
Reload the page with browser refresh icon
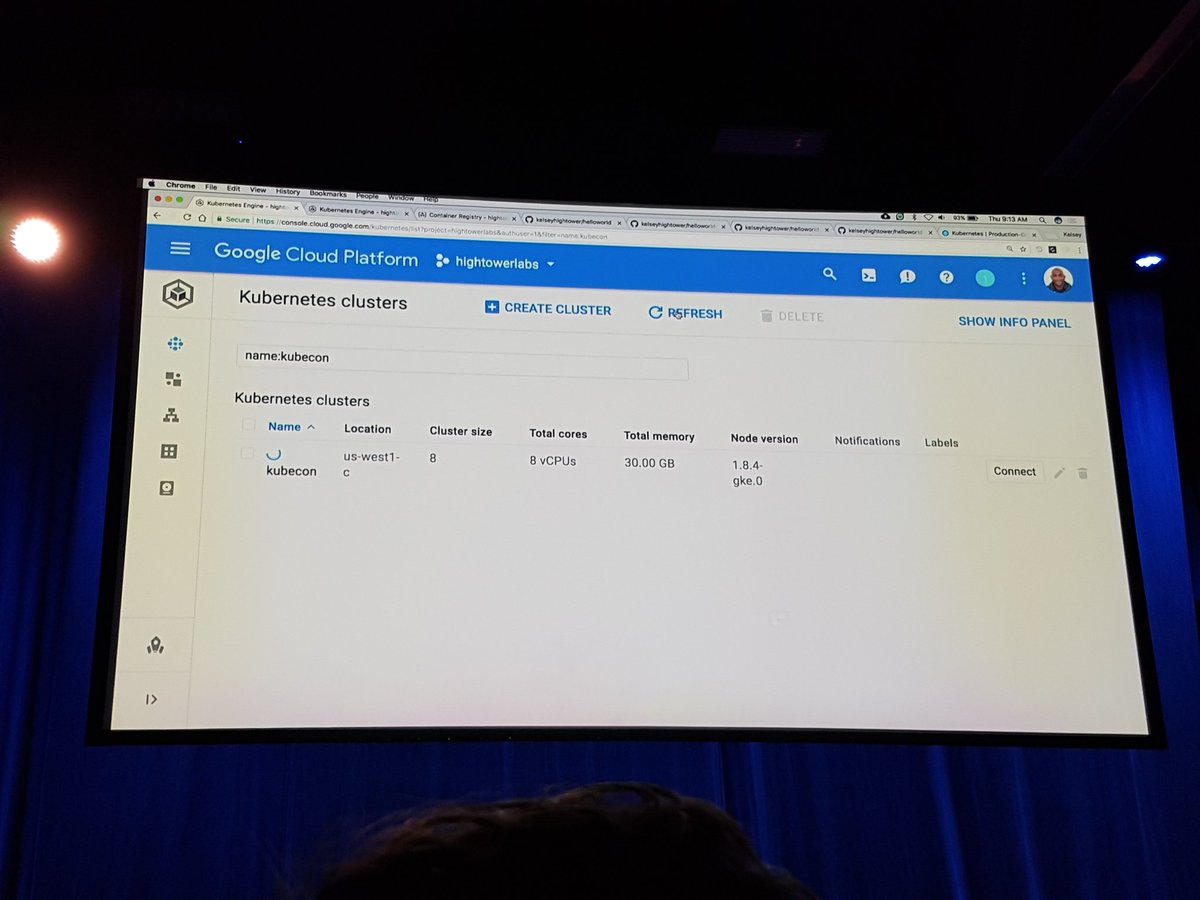click(x=187, y=217)
